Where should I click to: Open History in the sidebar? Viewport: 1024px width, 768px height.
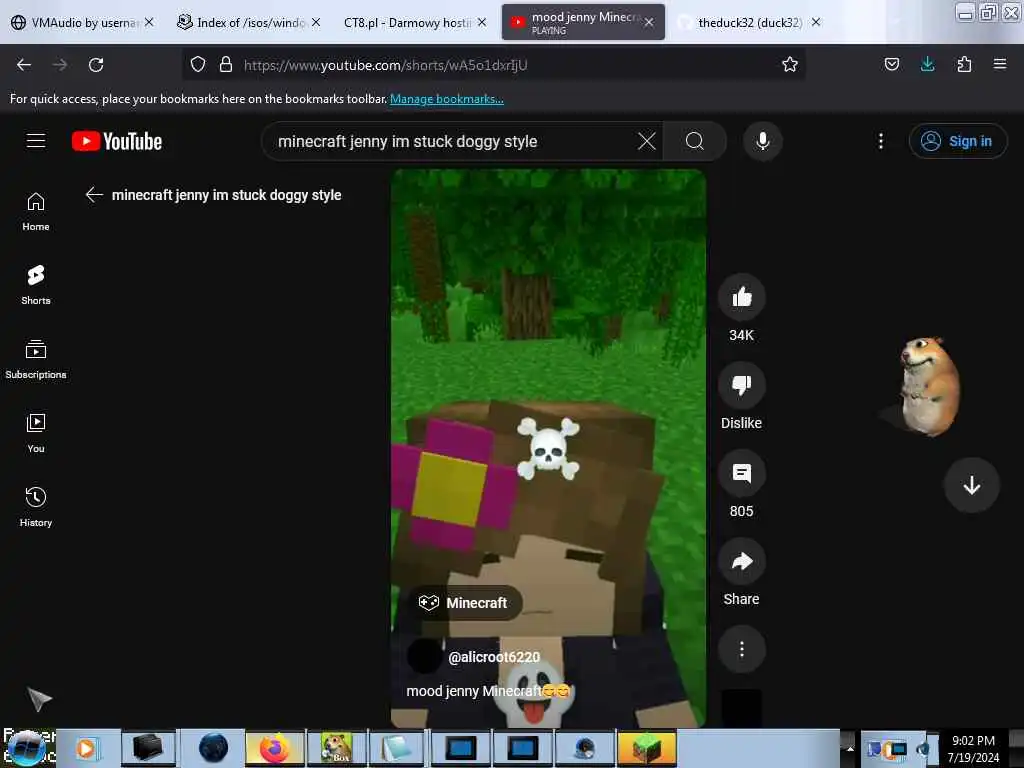pyautogui.click(x=36, y=507)
